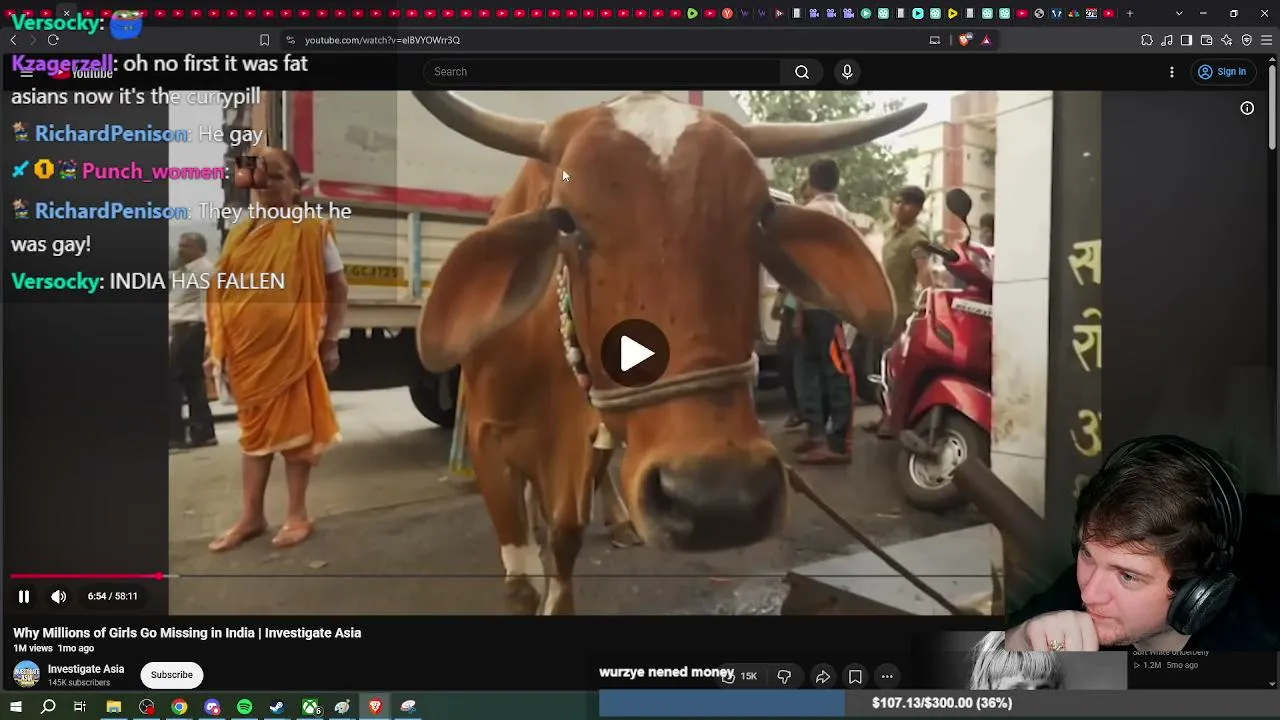Go forward with the browser arrow

pos(32,40)
